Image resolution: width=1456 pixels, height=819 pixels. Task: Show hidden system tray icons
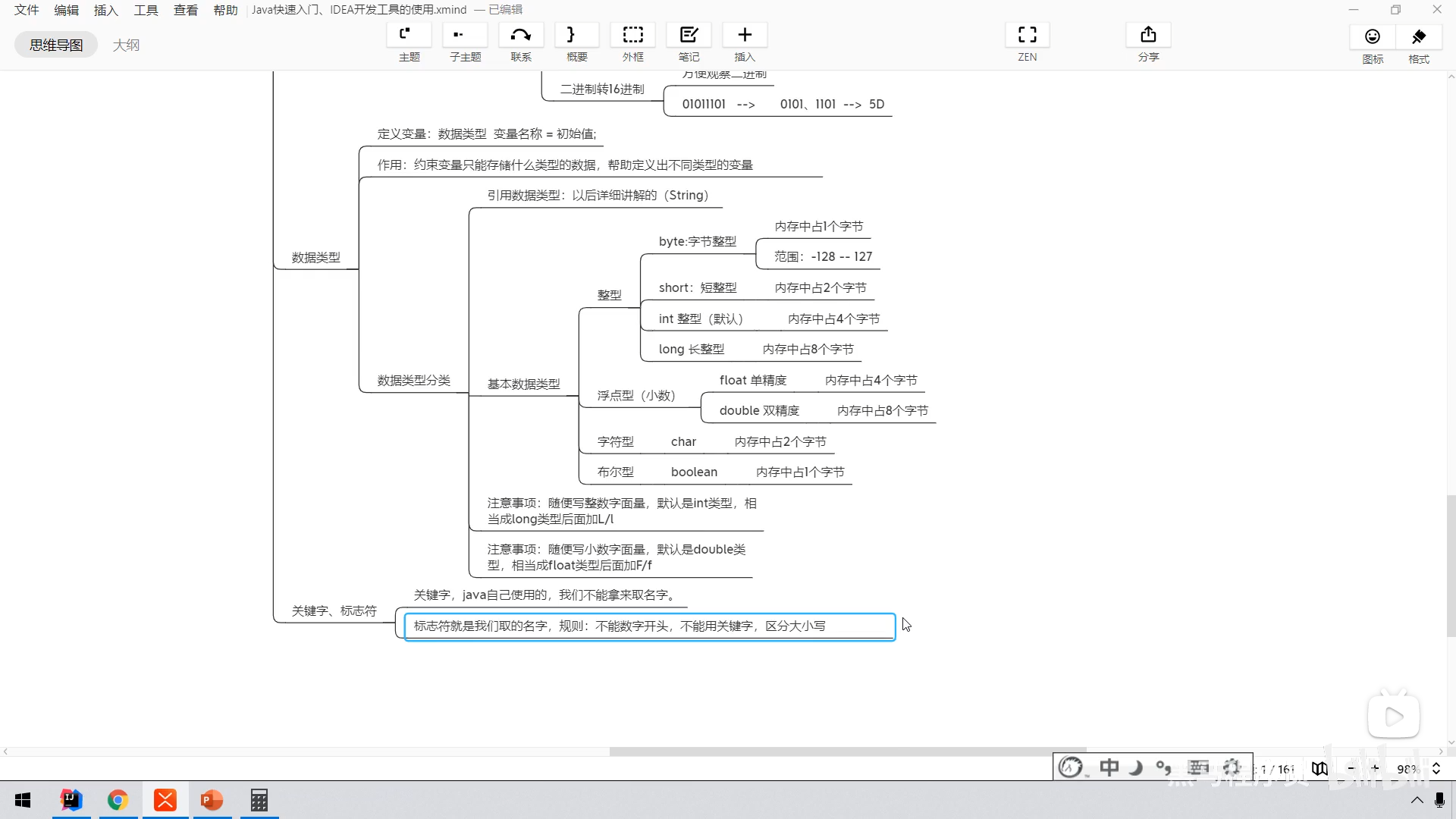1417,801
